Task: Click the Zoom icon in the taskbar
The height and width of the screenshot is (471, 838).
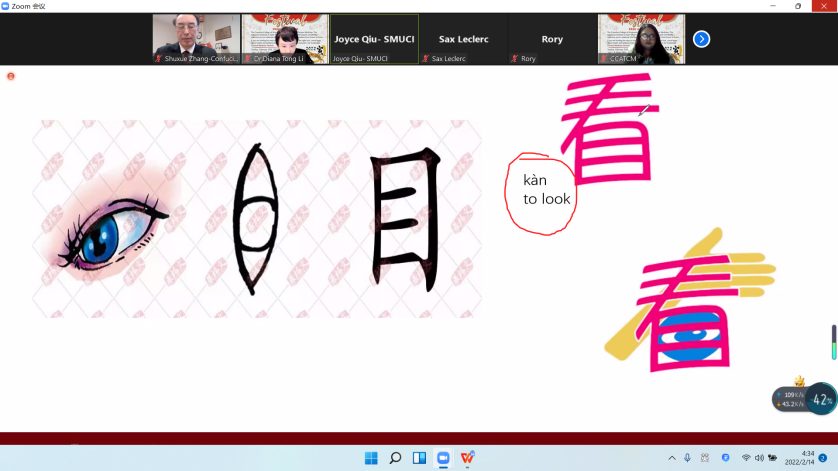Action: pos(443,458)
